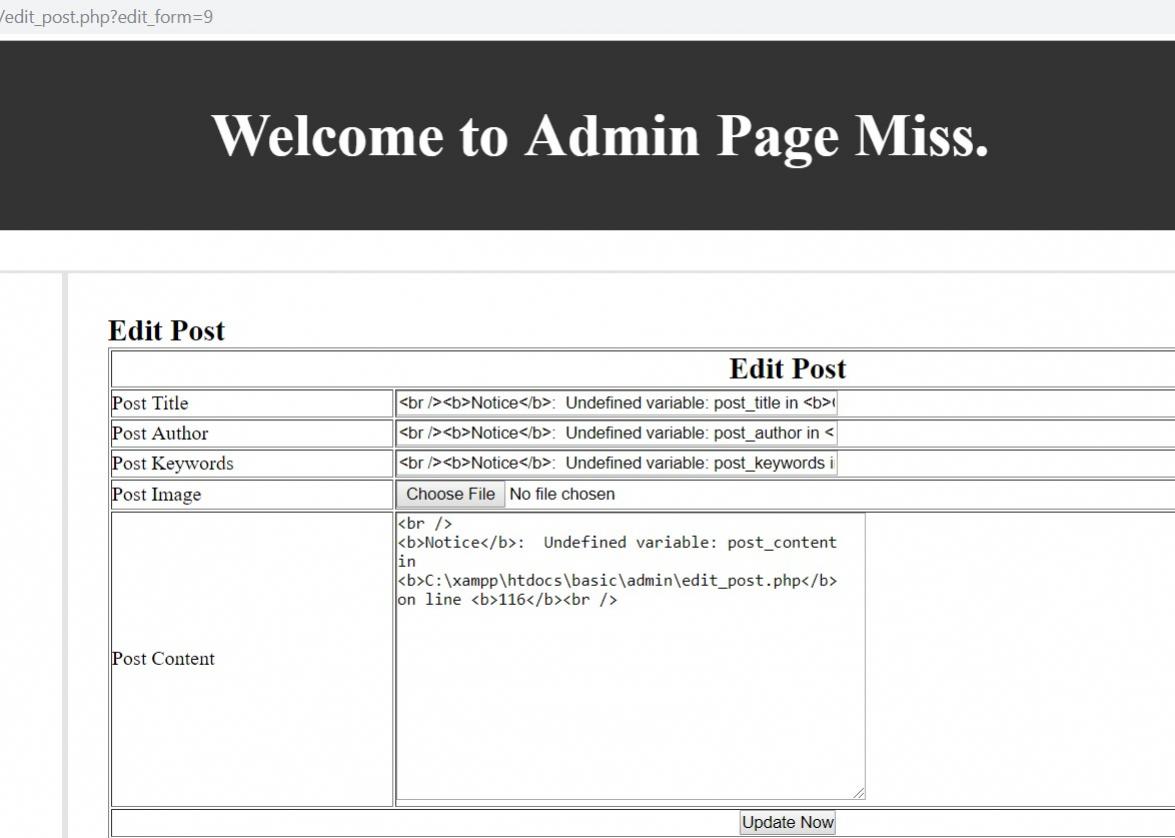Click the 'Welcome to Admin Page Miss.' heading
Viewport: 1175px width, 838px height.
pyautogui.click(x=599, y=136)
